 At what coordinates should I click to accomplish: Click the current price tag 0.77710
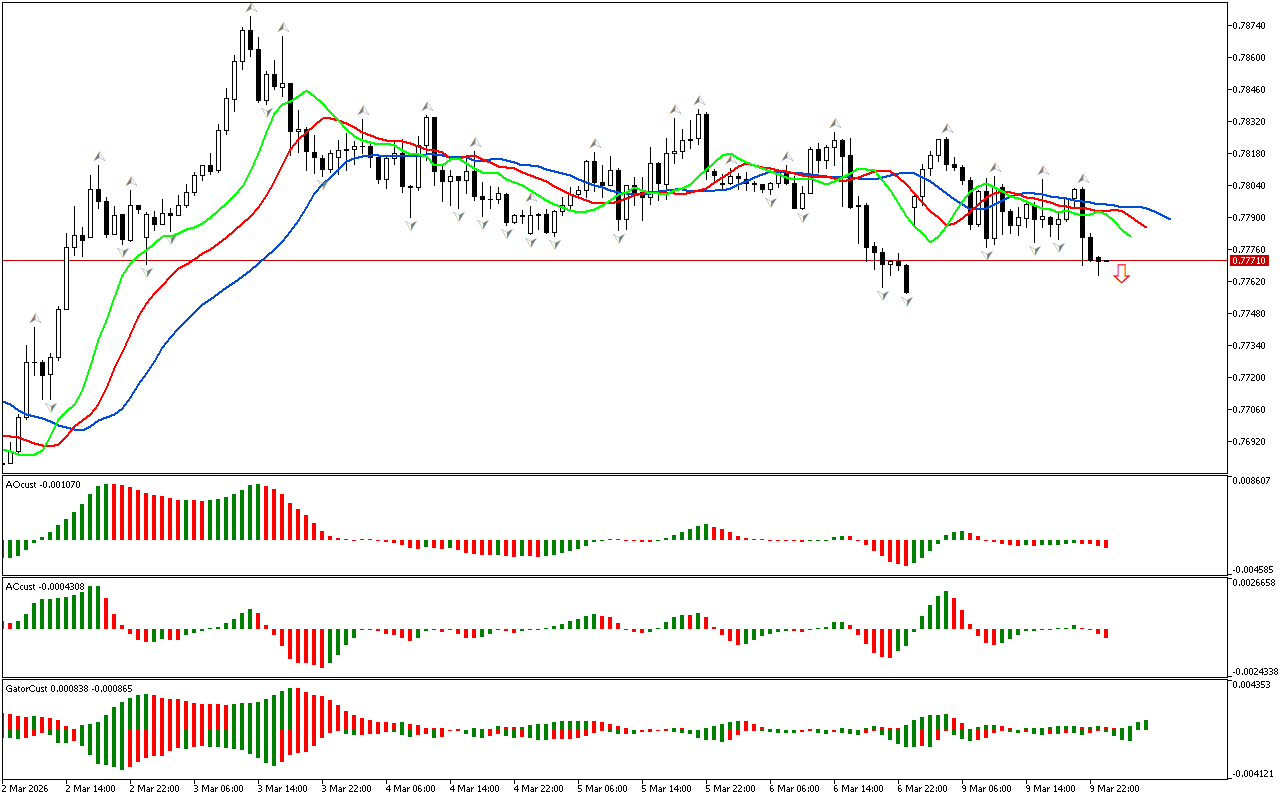1251,260
